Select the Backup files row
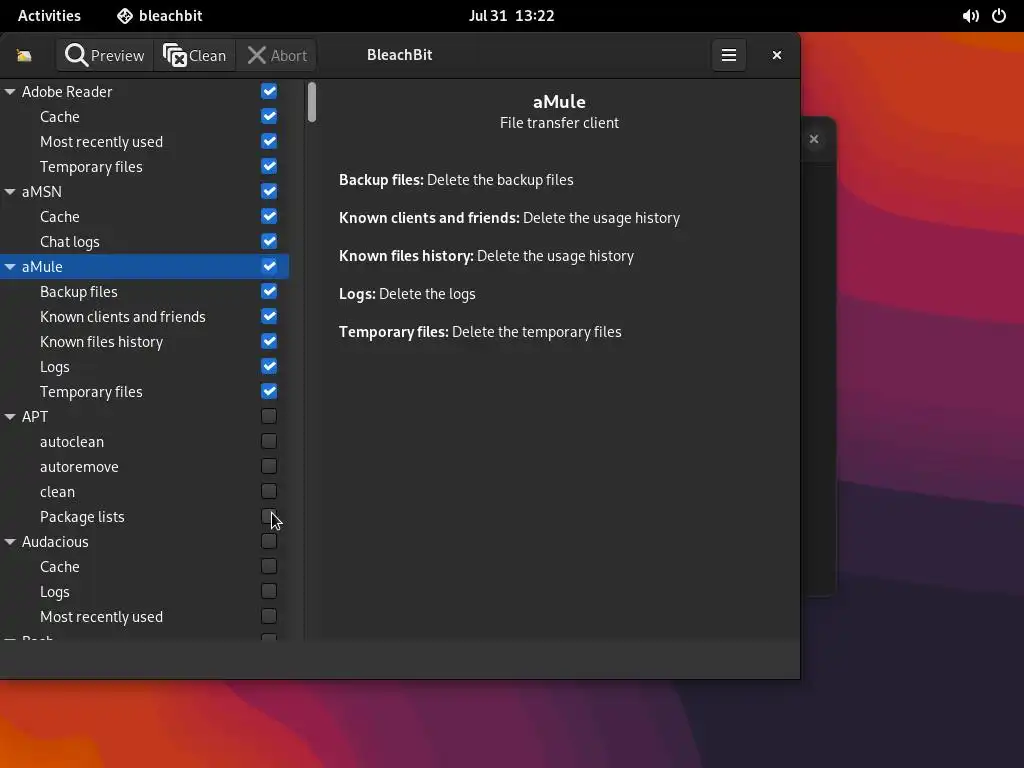This screenshot has width=1024, height=768. coord(144,291)
